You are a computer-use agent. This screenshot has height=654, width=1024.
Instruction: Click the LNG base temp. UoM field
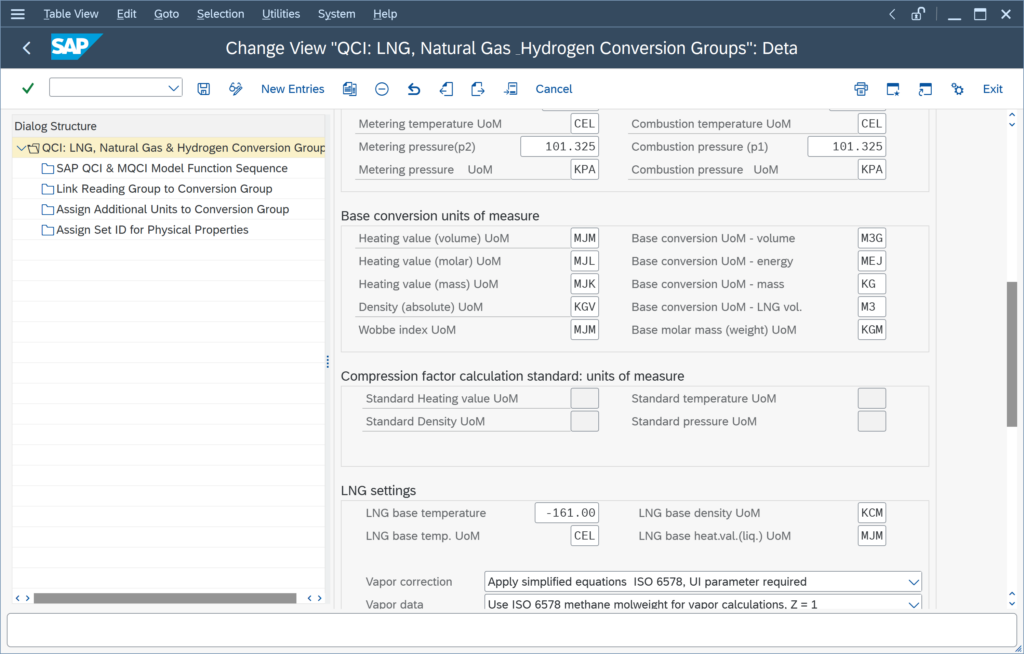point(584,536)
